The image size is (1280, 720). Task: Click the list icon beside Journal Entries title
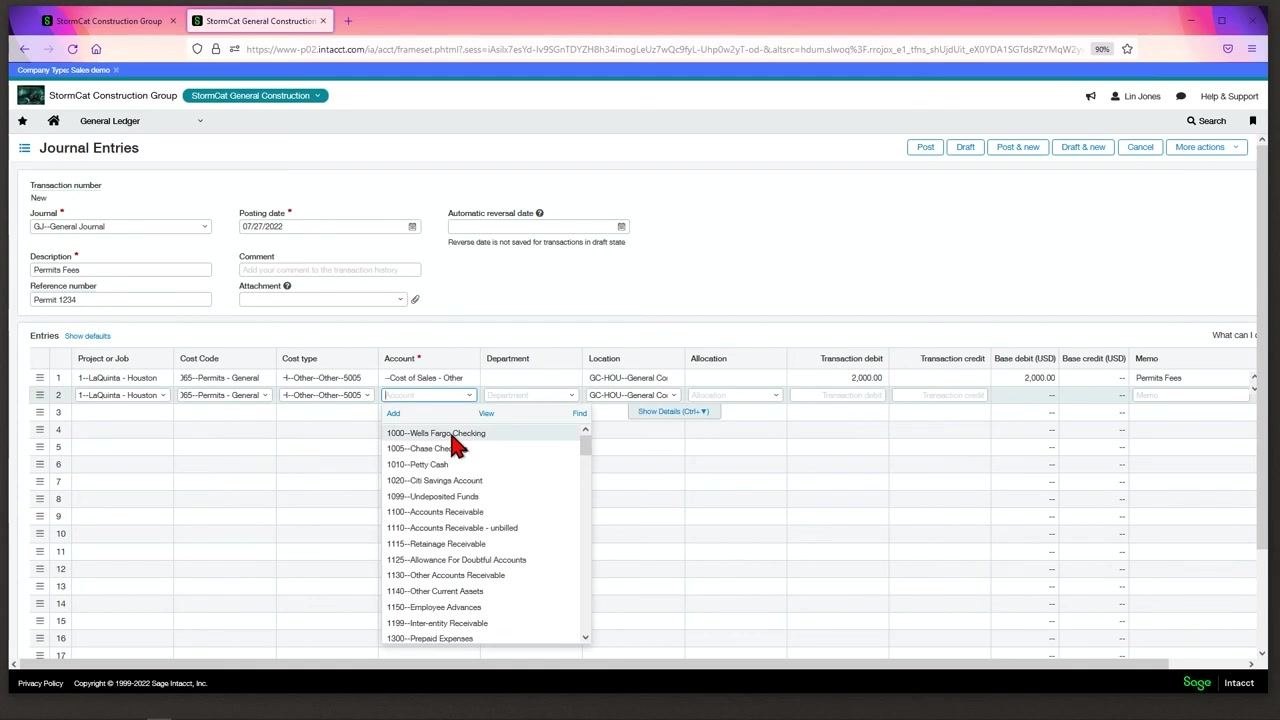pyautogui.click(x=25, y=148)
